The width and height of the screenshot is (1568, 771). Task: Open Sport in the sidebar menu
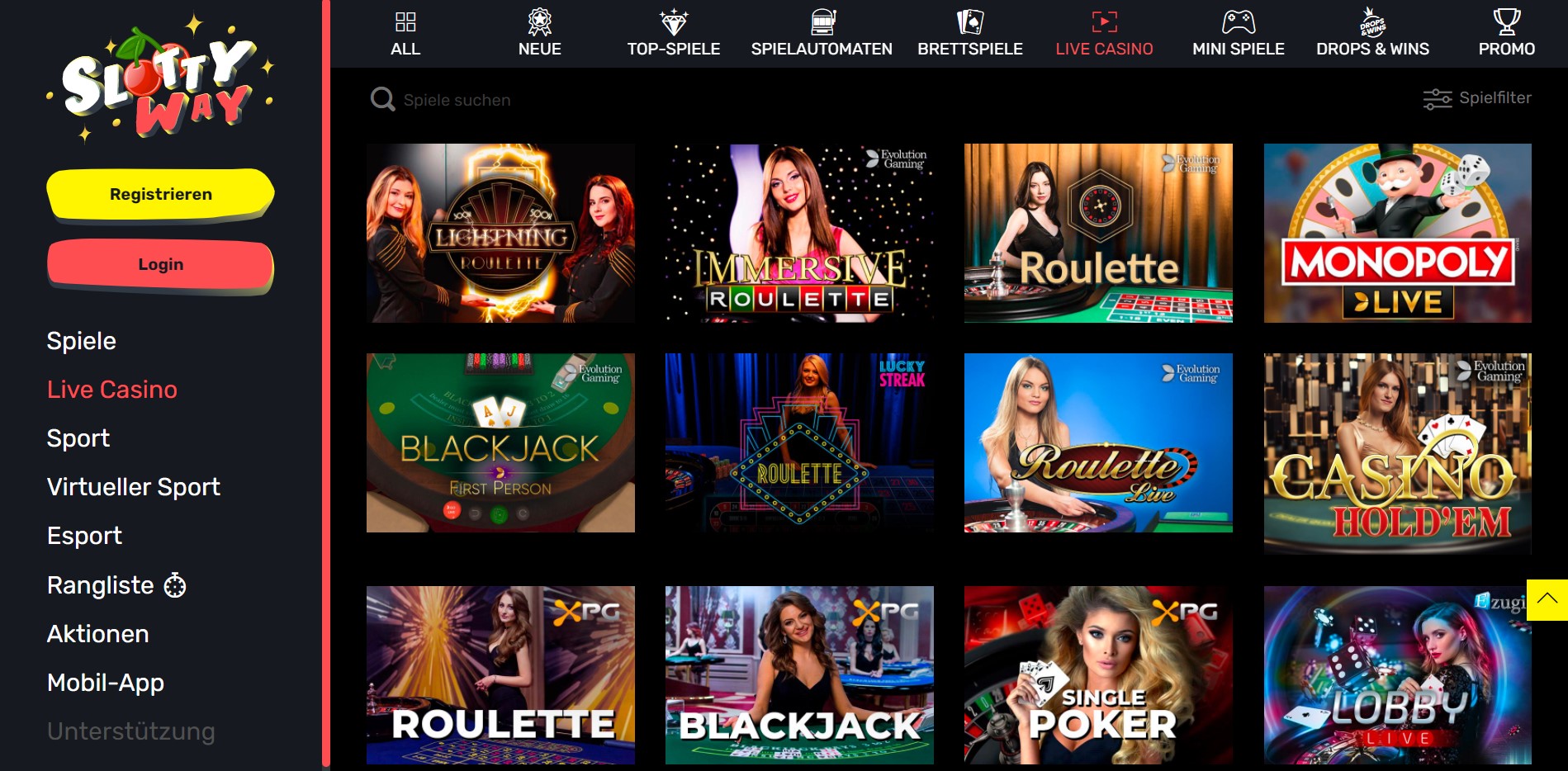pyautogui.click(x=78, y=438)
